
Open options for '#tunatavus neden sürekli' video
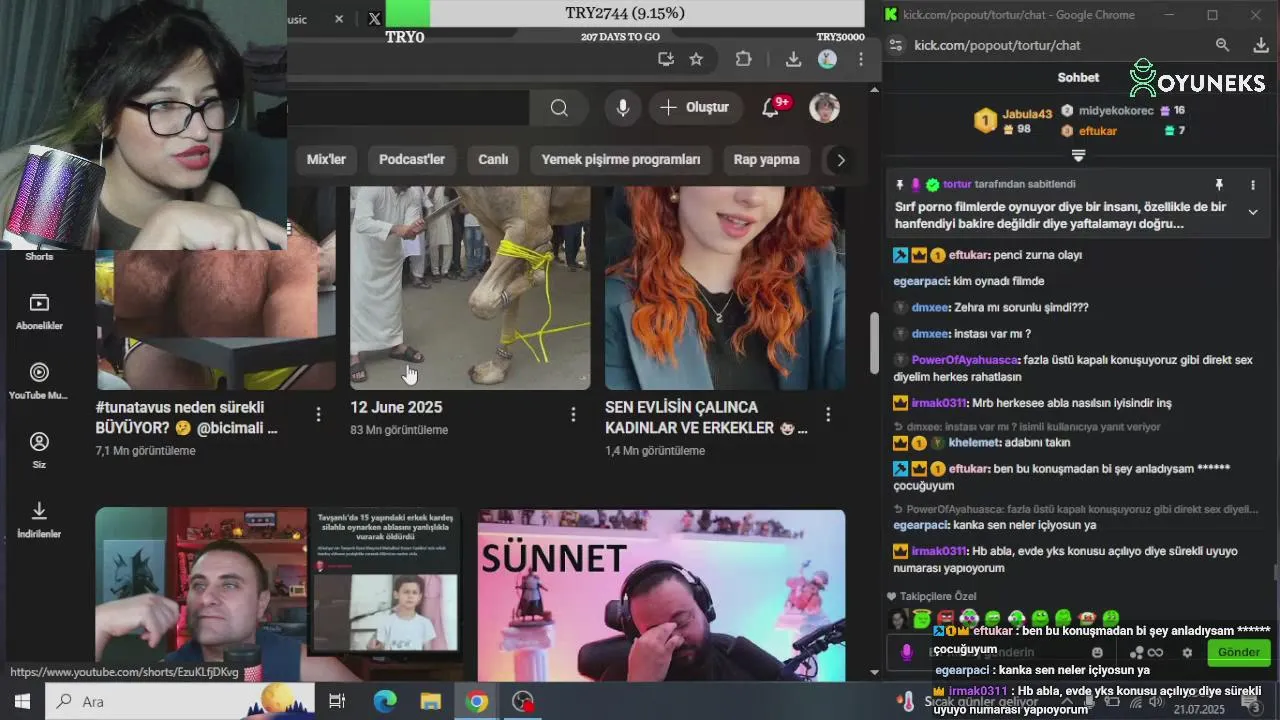[x=318, y=414]
